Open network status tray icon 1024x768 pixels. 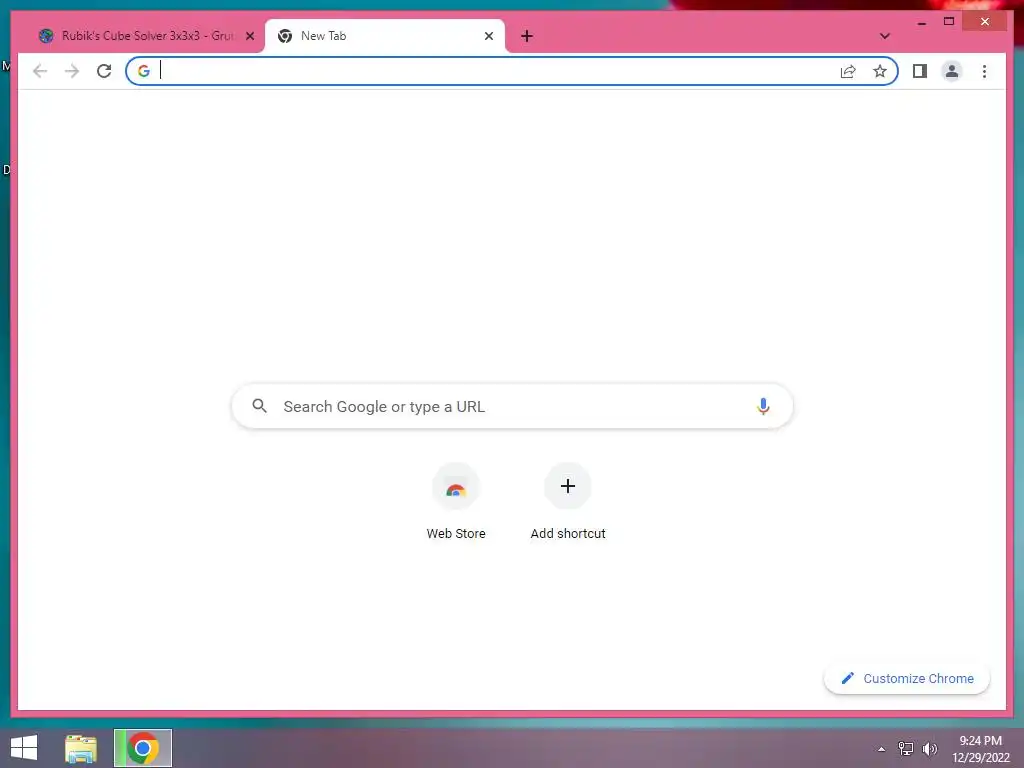906,748
